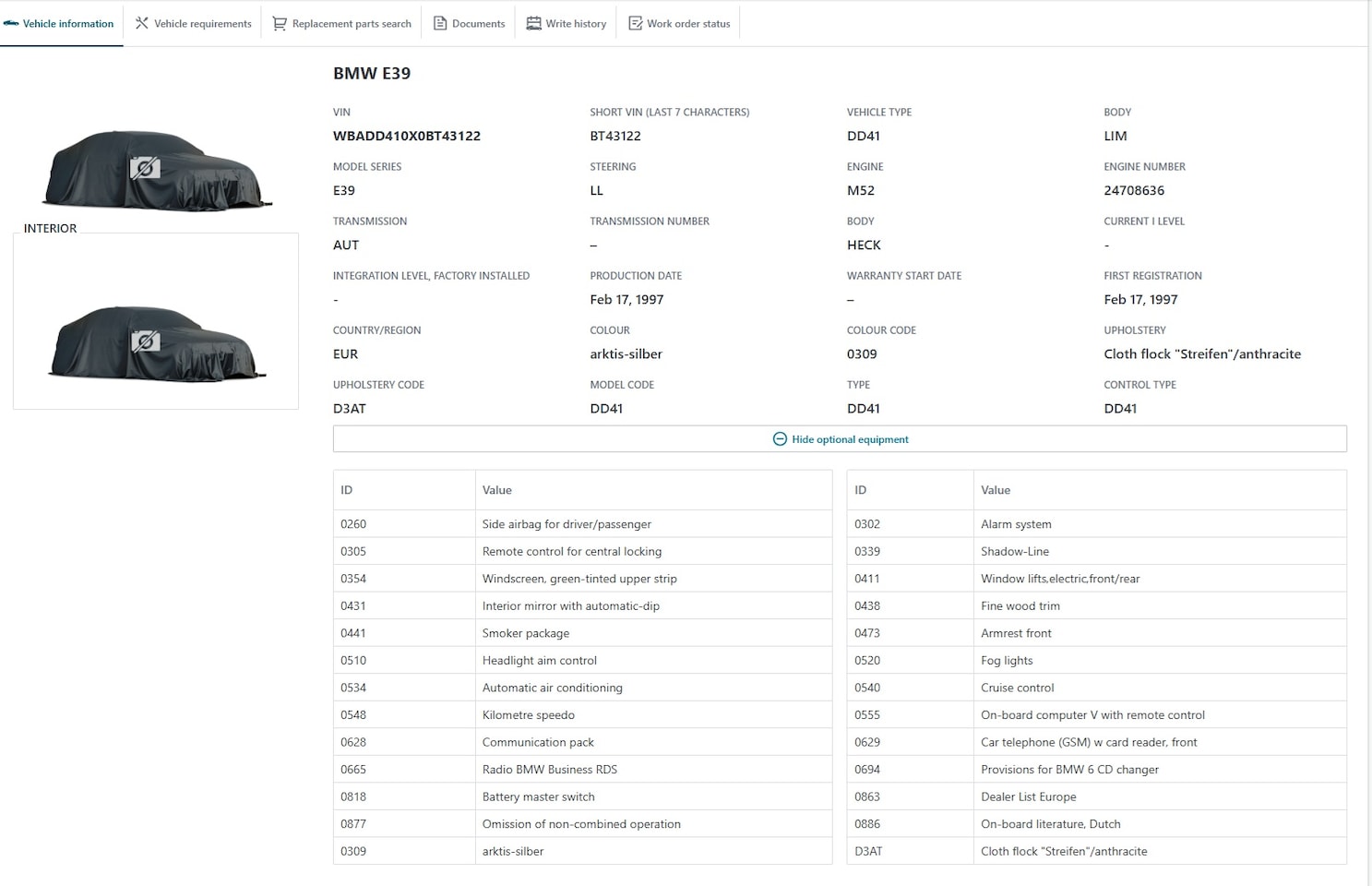Click the wrench icon for Vehicle requirements
1372x886 pixels.
click(x=142, y=23)
